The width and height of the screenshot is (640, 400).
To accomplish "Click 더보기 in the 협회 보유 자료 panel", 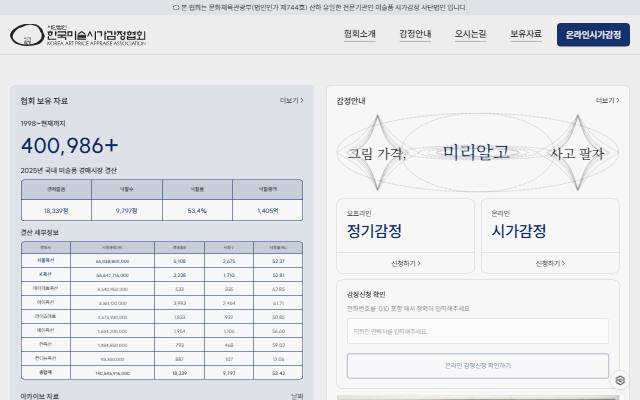I will pos(291,100).
